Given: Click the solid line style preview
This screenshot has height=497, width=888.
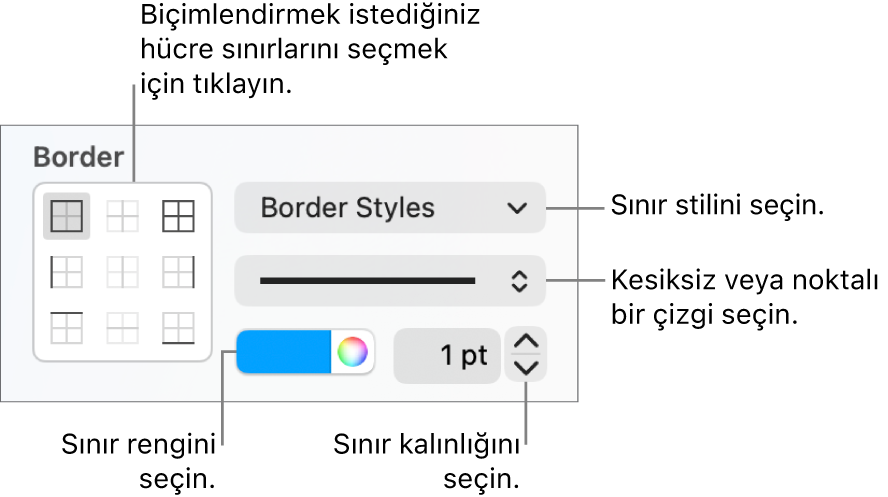Looking at the screenshot, I should pos(367,281).
